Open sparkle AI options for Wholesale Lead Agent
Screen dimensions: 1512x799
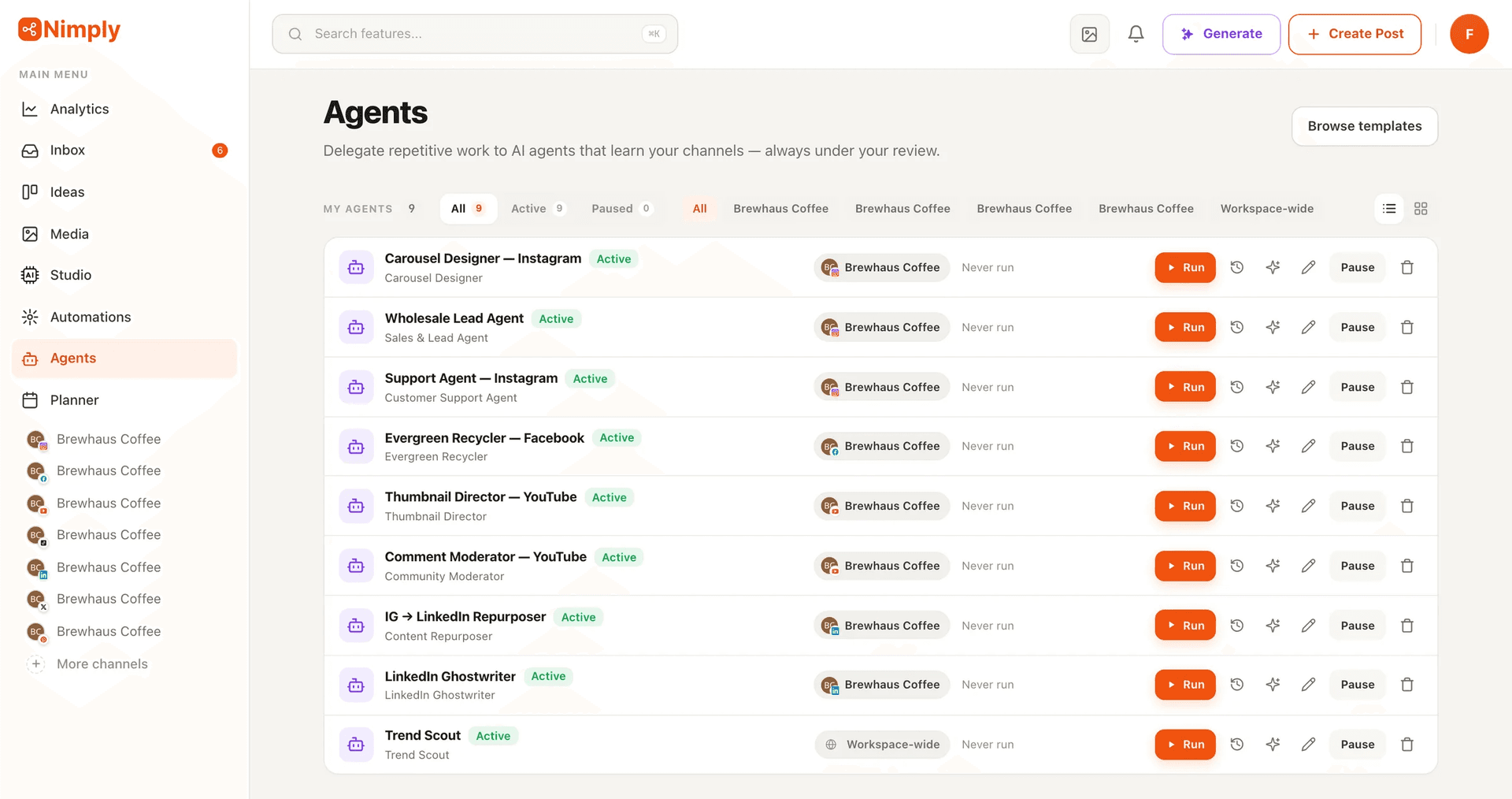pos(1273,327)
